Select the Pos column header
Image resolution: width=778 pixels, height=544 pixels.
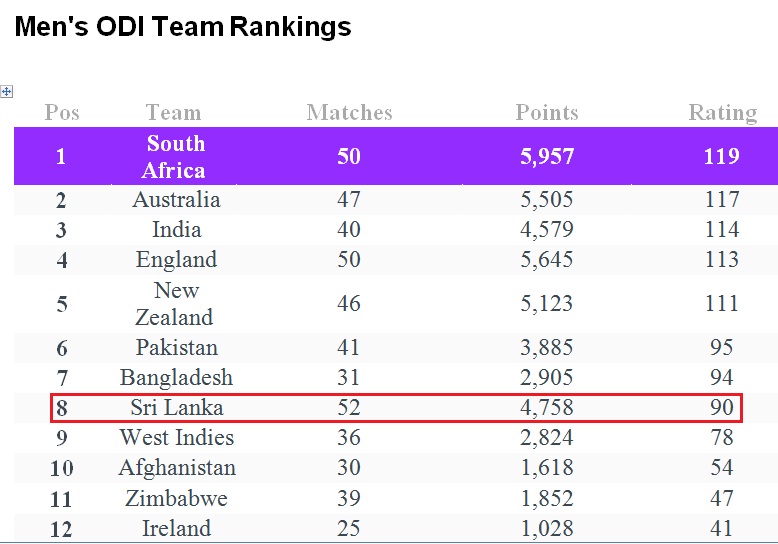[x=62, y=113]
